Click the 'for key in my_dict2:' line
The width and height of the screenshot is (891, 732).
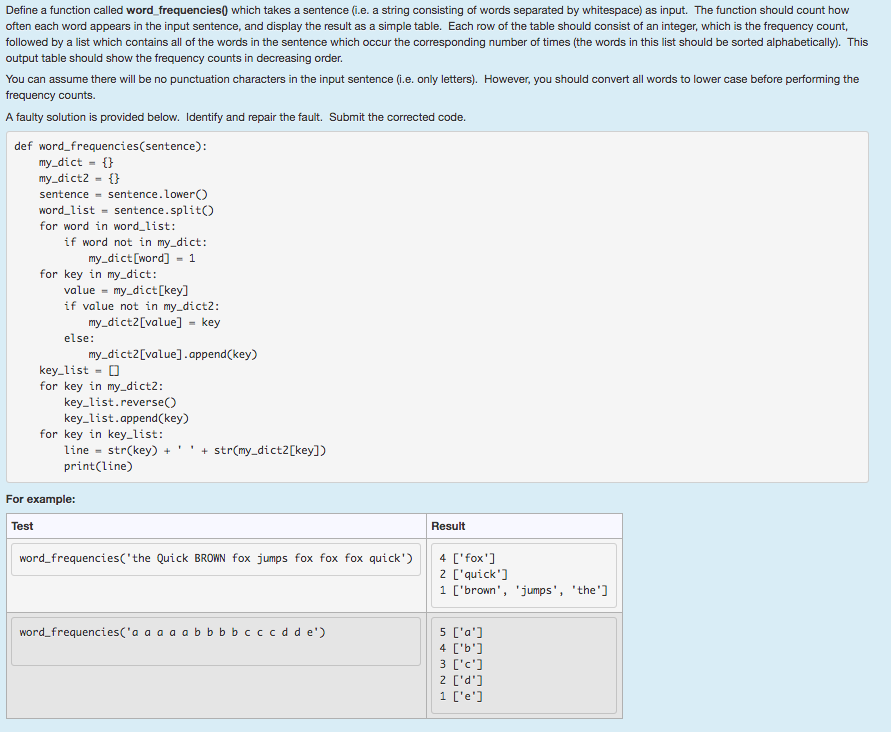pos(101,386)
